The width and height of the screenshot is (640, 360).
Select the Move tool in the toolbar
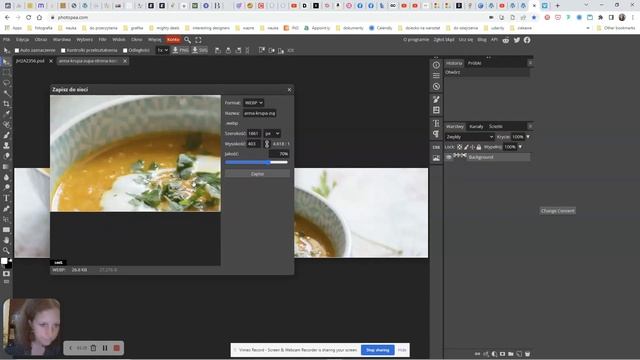coord(6,62)
